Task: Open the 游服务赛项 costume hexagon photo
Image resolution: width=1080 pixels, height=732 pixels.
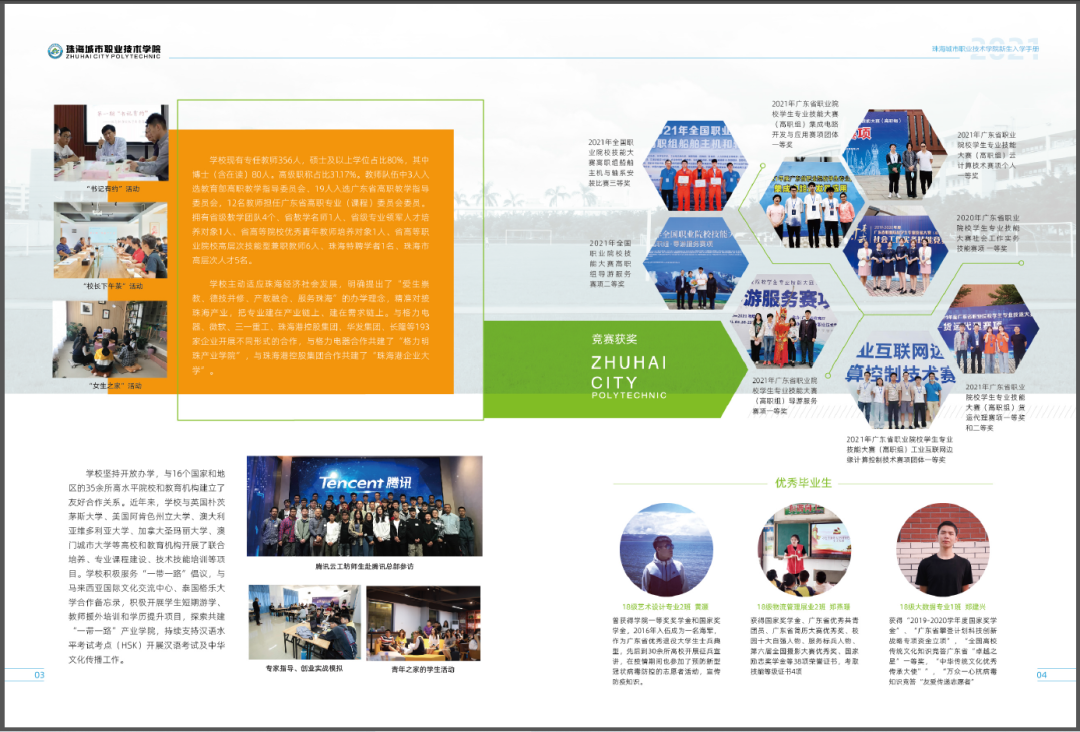Action: 783,322
